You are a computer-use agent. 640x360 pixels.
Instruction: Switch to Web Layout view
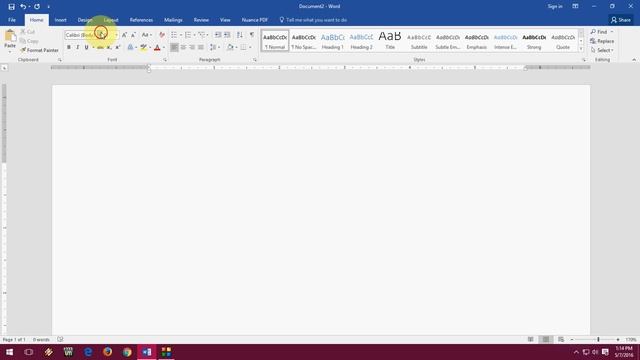[x=561, y=339]
